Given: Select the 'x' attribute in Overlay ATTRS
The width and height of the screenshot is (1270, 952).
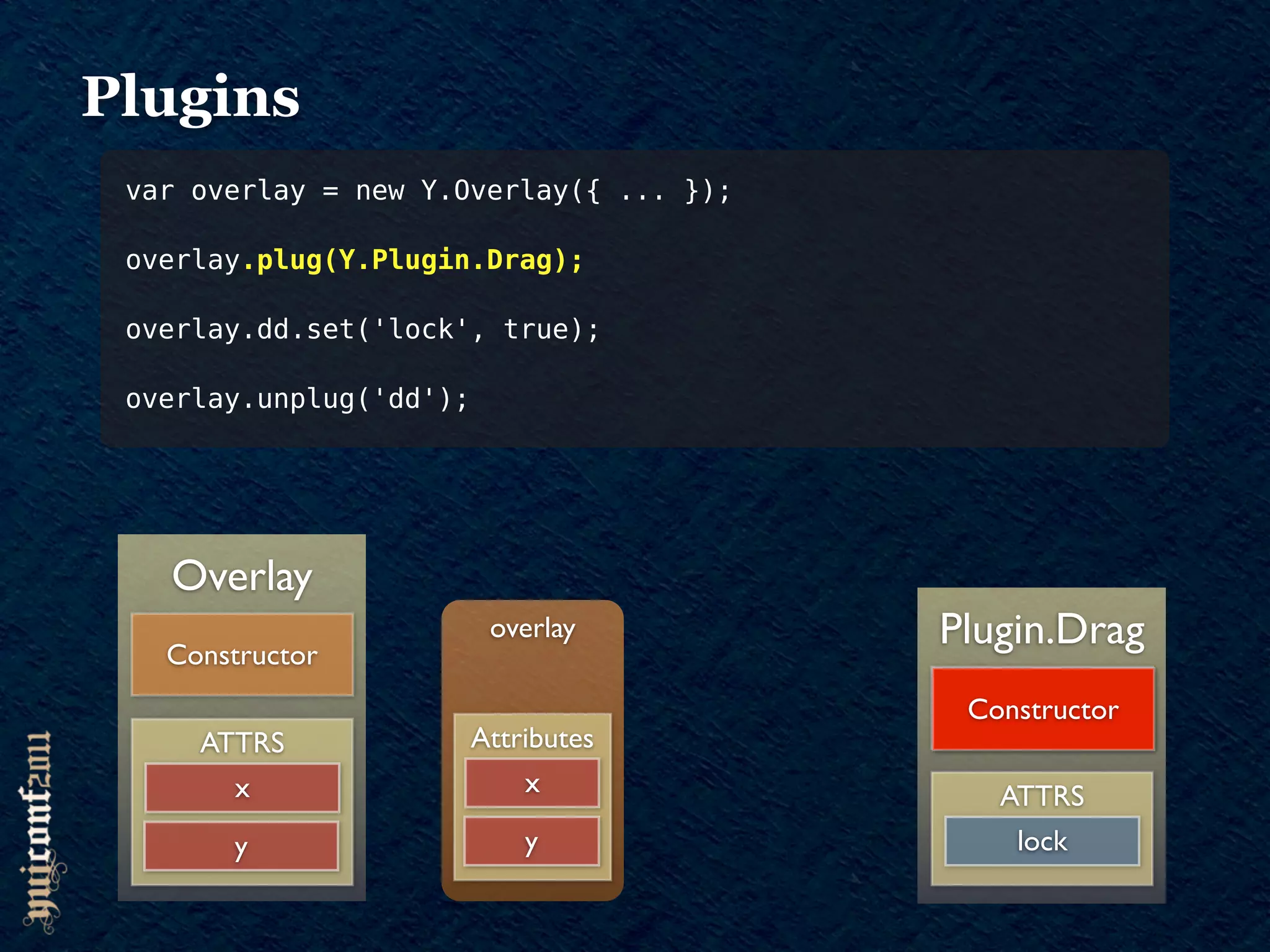Looking at the screenshot, I should (242, 788).
